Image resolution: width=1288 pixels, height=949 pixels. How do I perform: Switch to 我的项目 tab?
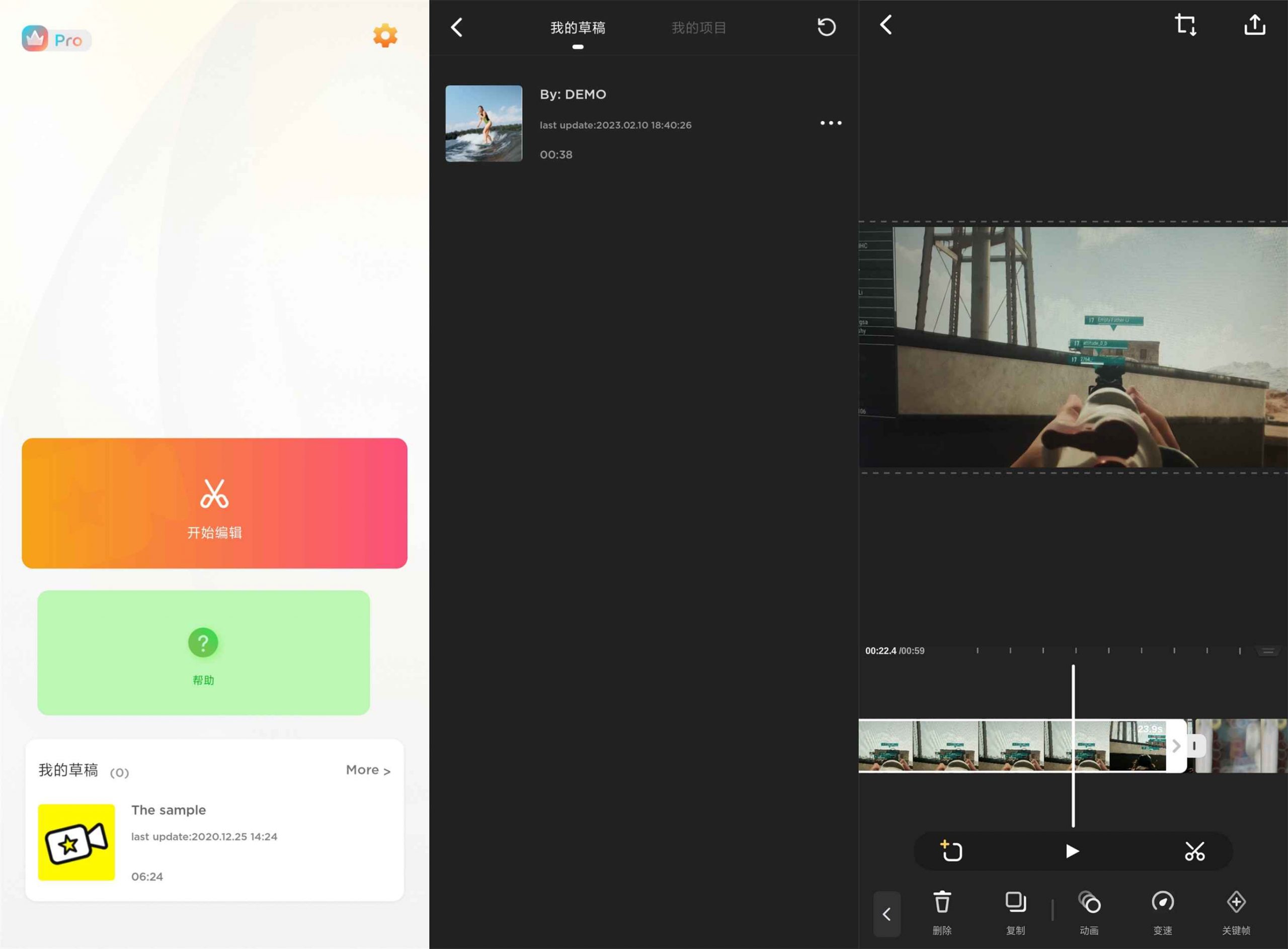(x=698, y=28)
